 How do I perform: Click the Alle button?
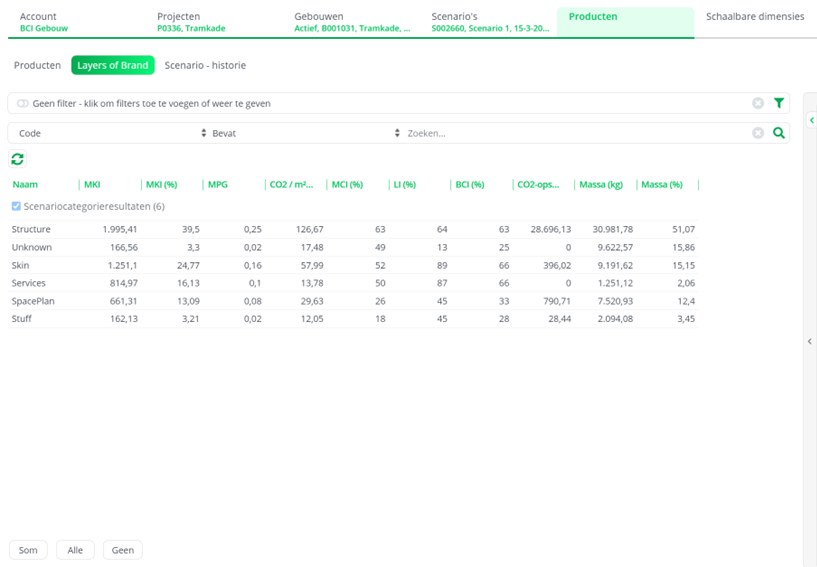click(x=75, y=550)
